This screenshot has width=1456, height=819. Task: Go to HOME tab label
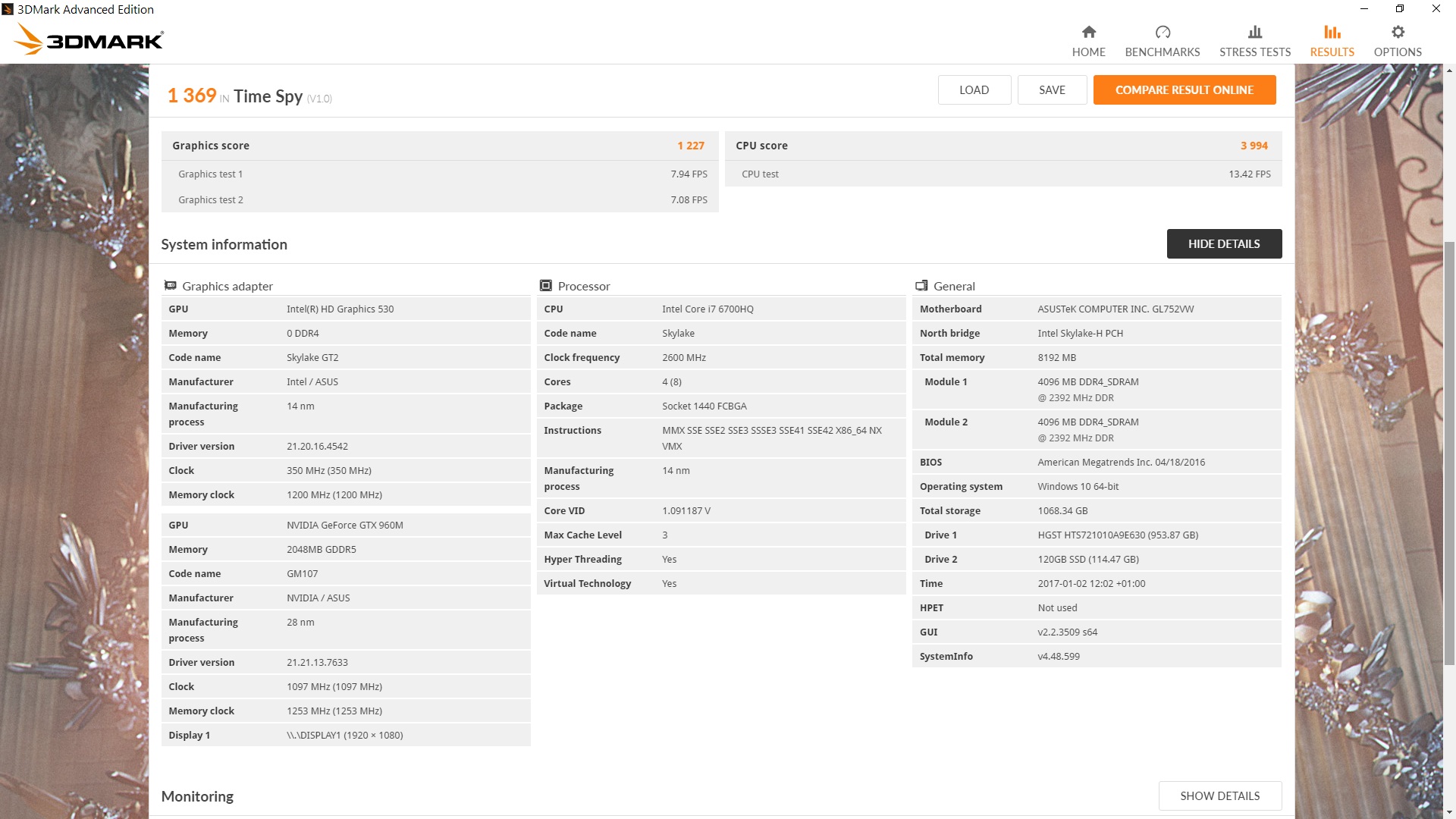click(x=1088, y=52)
